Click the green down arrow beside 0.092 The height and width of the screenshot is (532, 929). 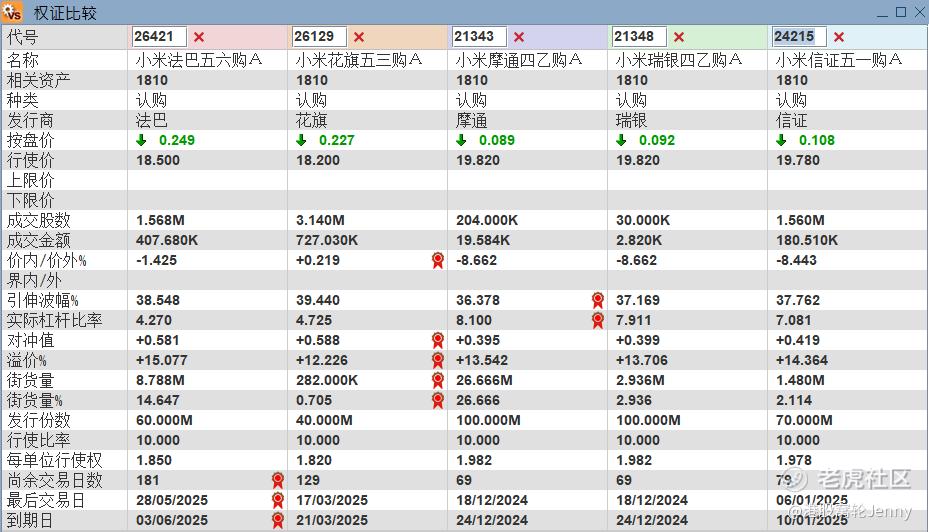(621, 140)
